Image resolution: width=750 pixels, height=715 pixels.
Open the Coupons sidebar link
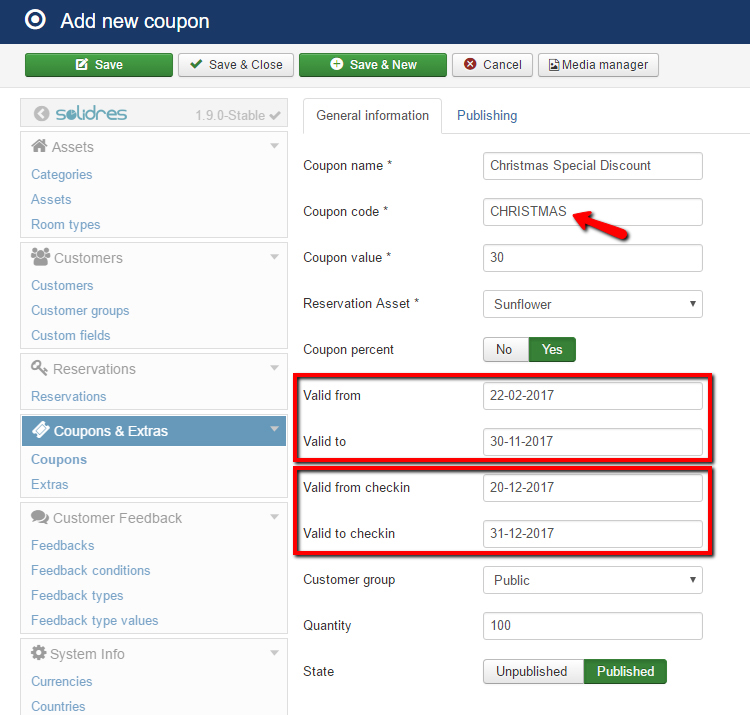click(59, 460)
